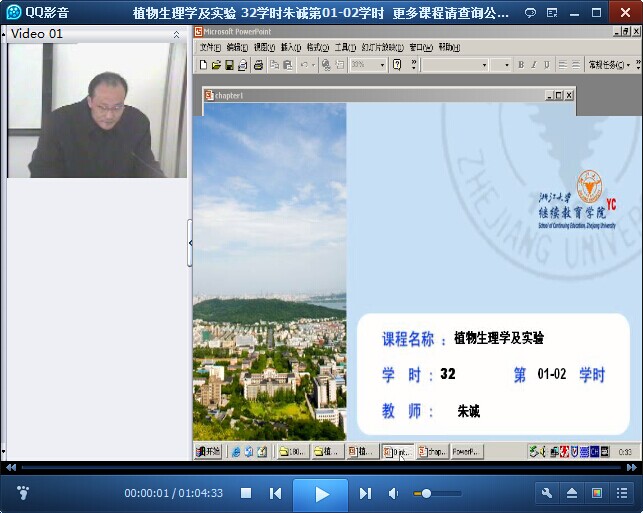This screenshot has height=513, width=643.
Task: Open the 窗口 menu in PowerPoint
Action: pyautogui.click(x=421, y=48)
